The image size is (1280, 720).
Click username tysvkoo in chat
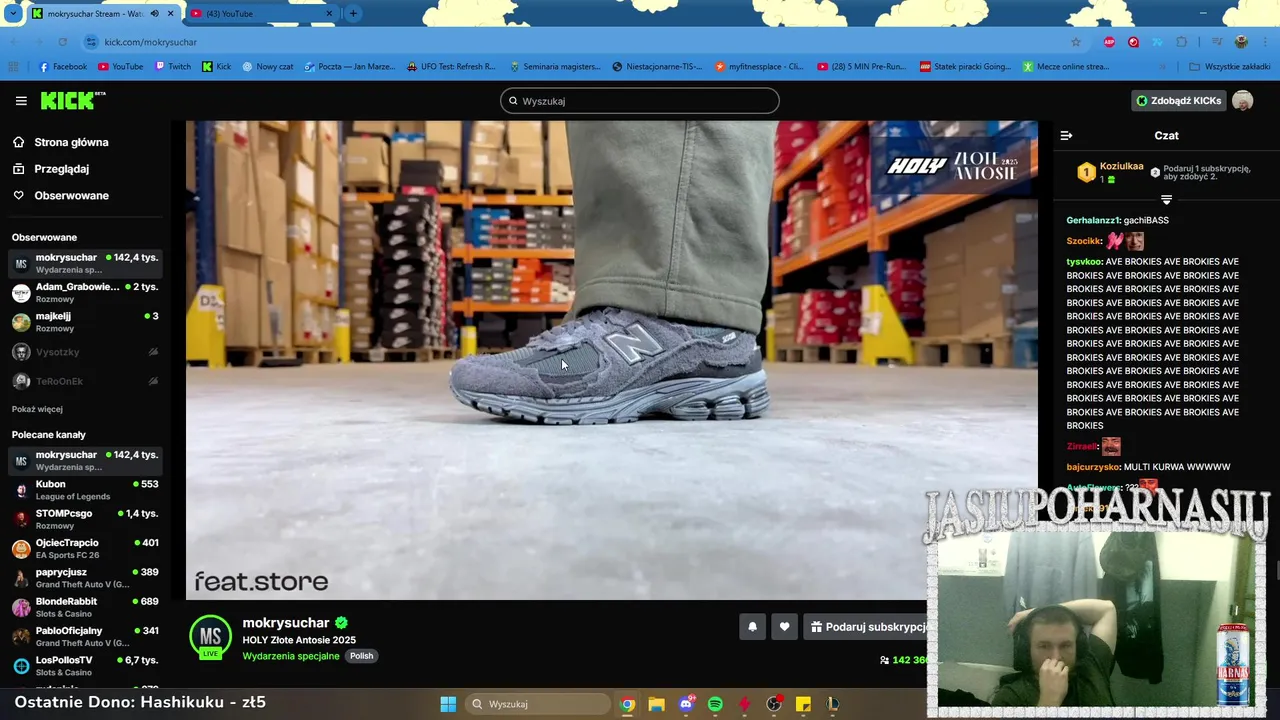(x=1084, y=262)
